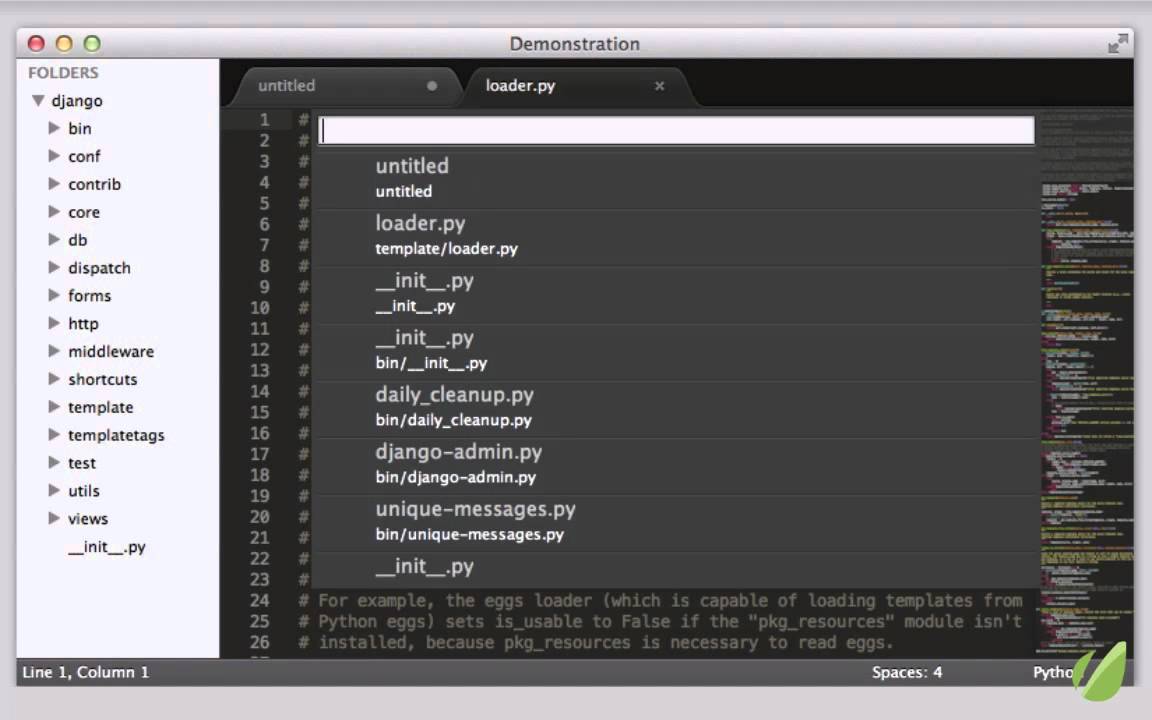
Task: Select the core folder label
Action: (84, 212)
